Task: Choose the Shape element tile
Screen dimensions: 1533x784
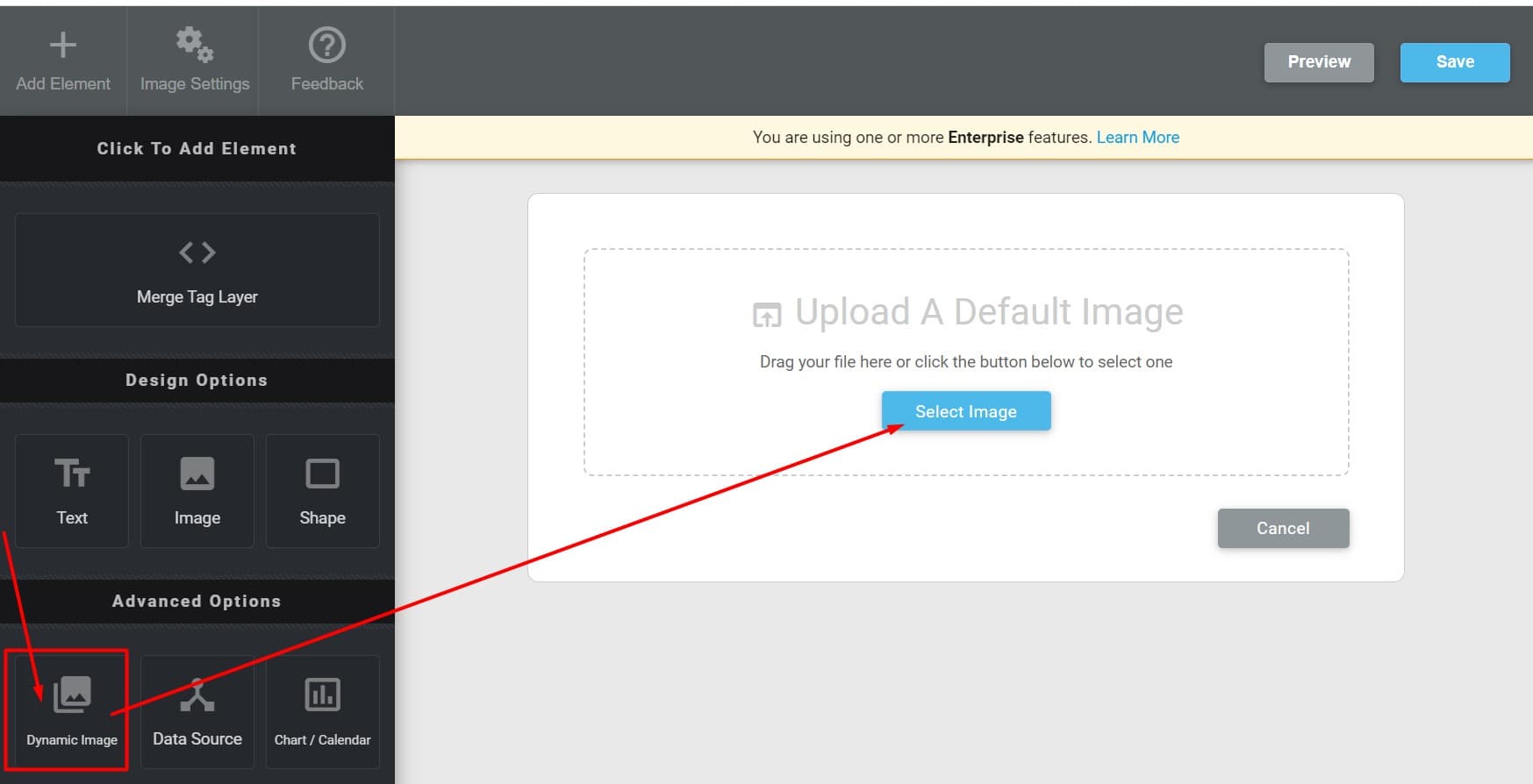Action: click(x=322, y=491)
